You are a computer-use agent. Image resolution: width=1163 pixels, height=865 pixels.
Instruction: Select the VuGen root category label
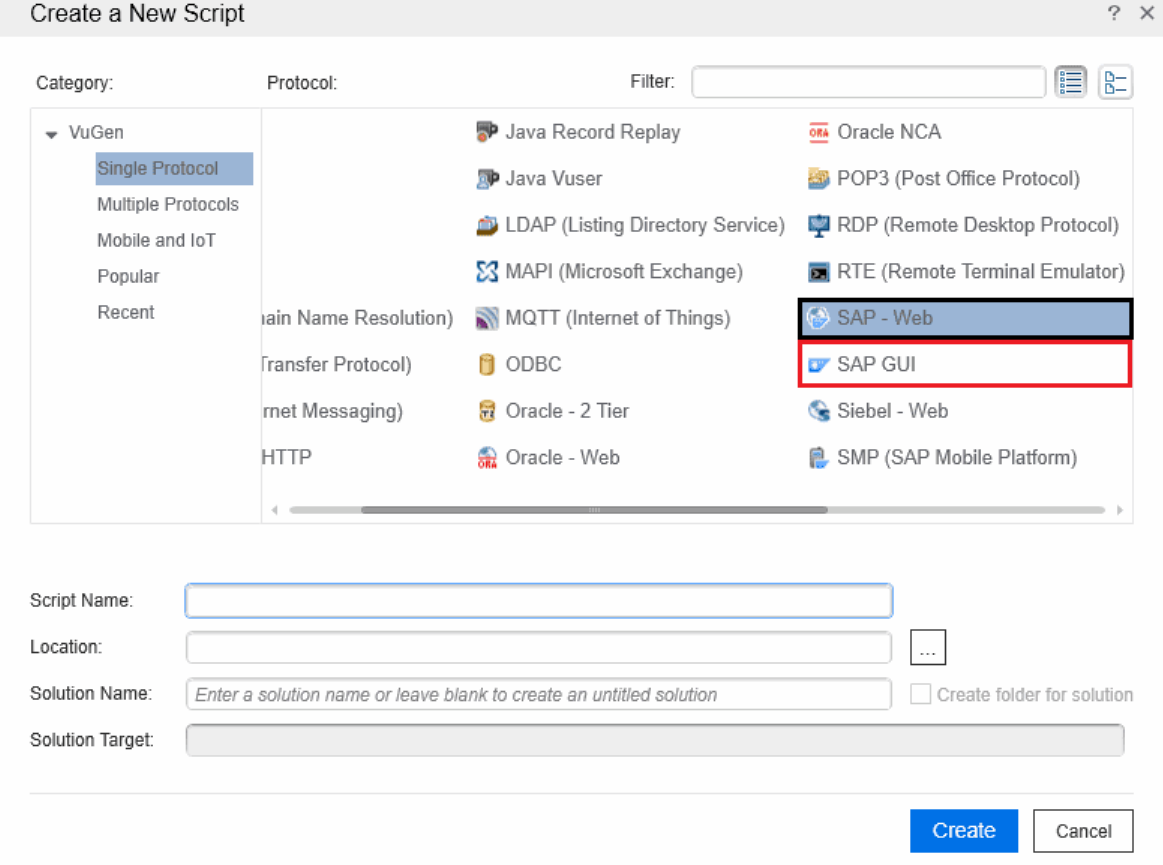click(96, 133)
